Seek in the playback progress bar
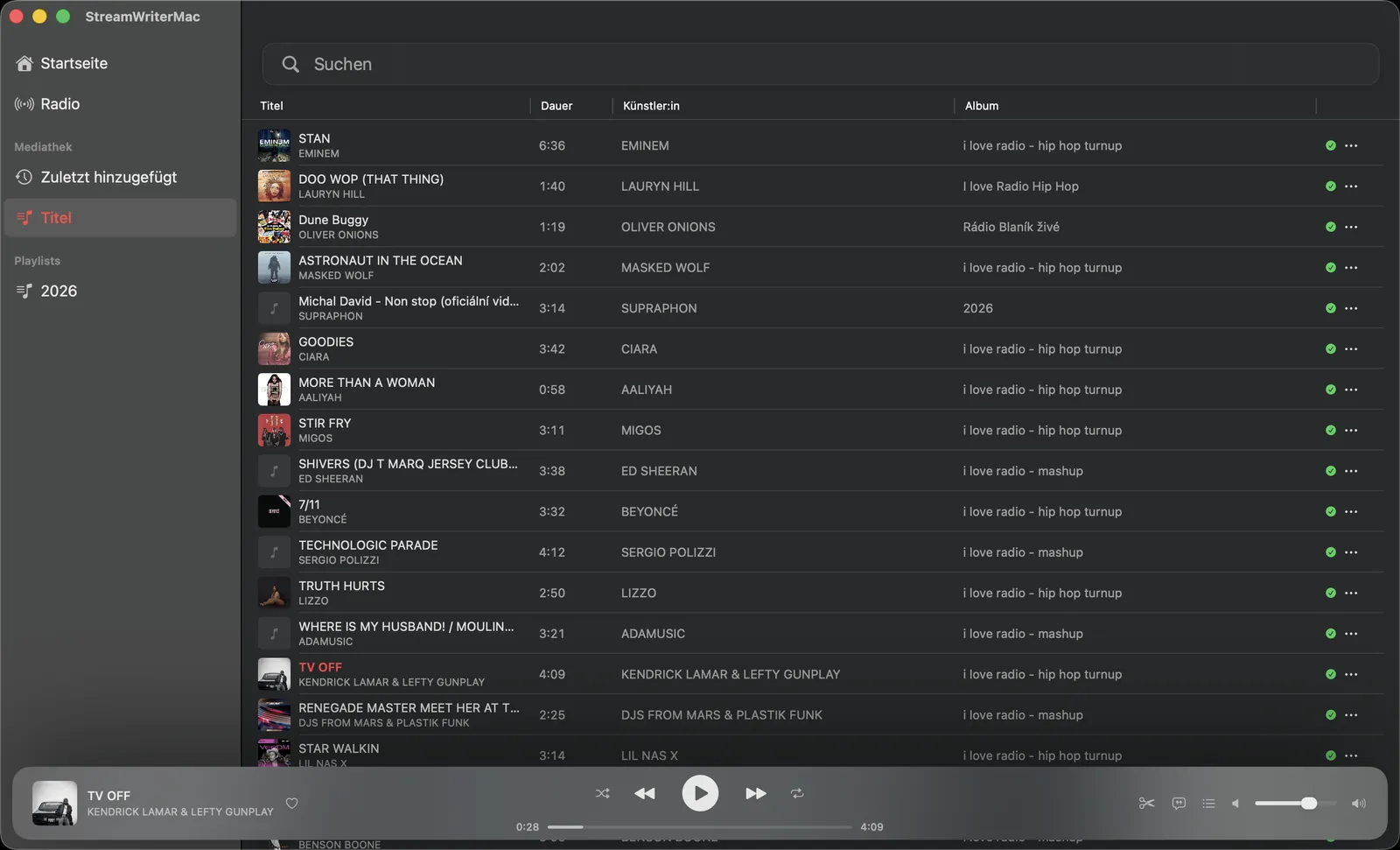The width and height of the screenshot is (1400, 850). (700, 826)
